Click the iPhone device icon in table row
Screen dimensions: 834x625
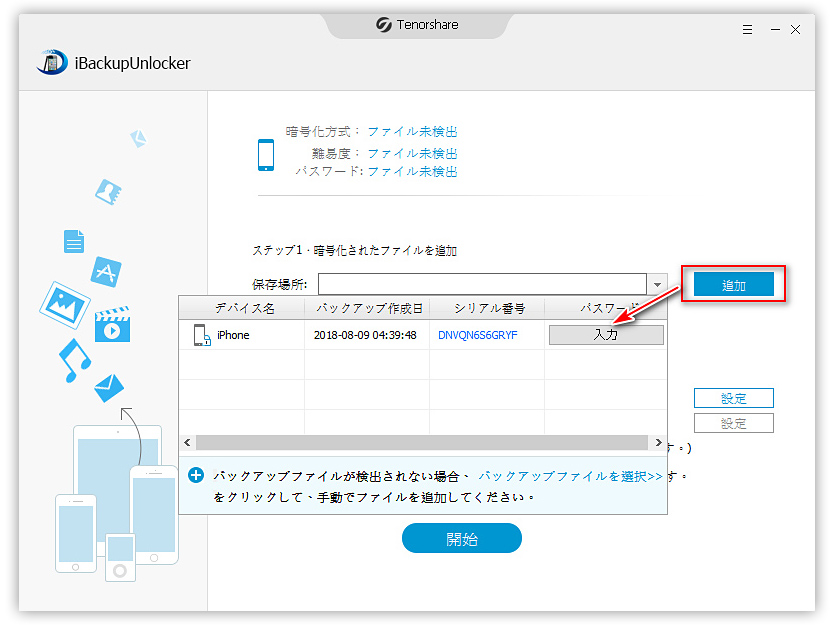coord(202,335)
